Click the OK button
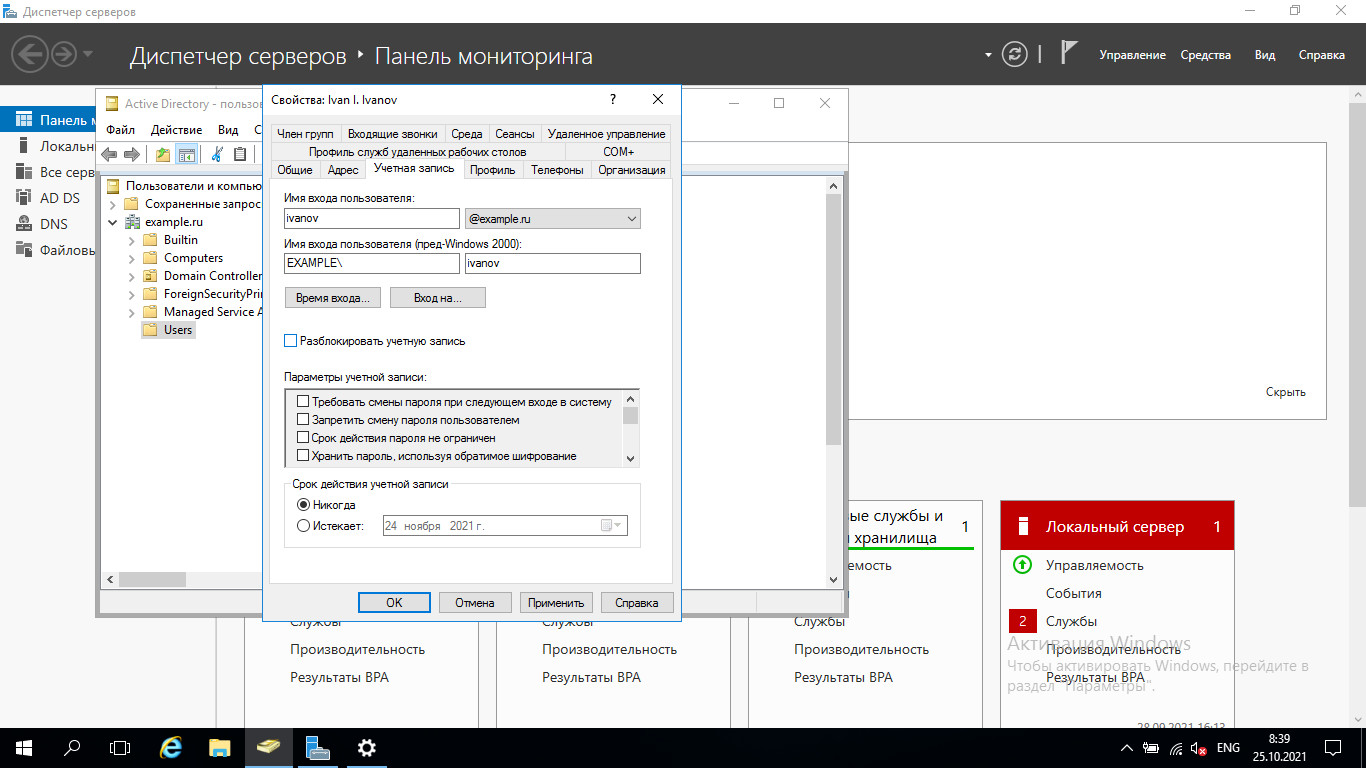Screen dimensions: 1366x768 (x=394, y=602)
